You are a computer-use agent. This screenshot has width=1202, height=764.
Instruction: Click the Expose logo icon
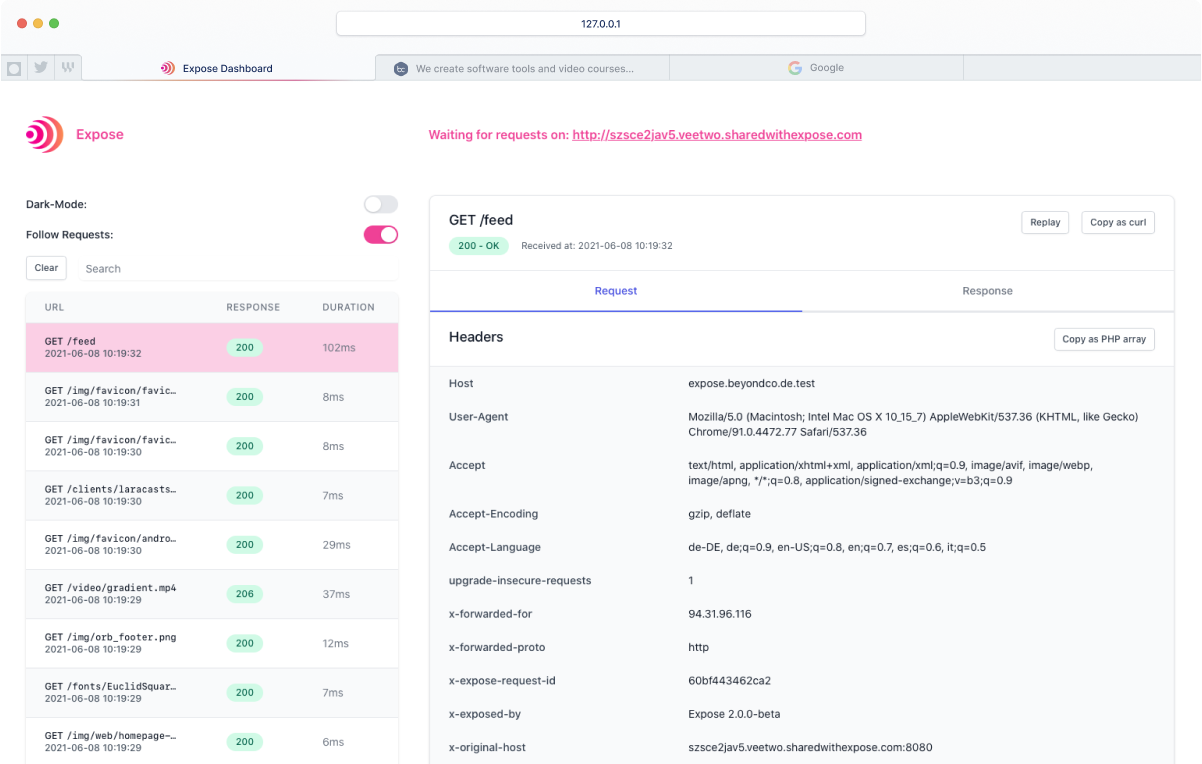click(x=44, y=134)
